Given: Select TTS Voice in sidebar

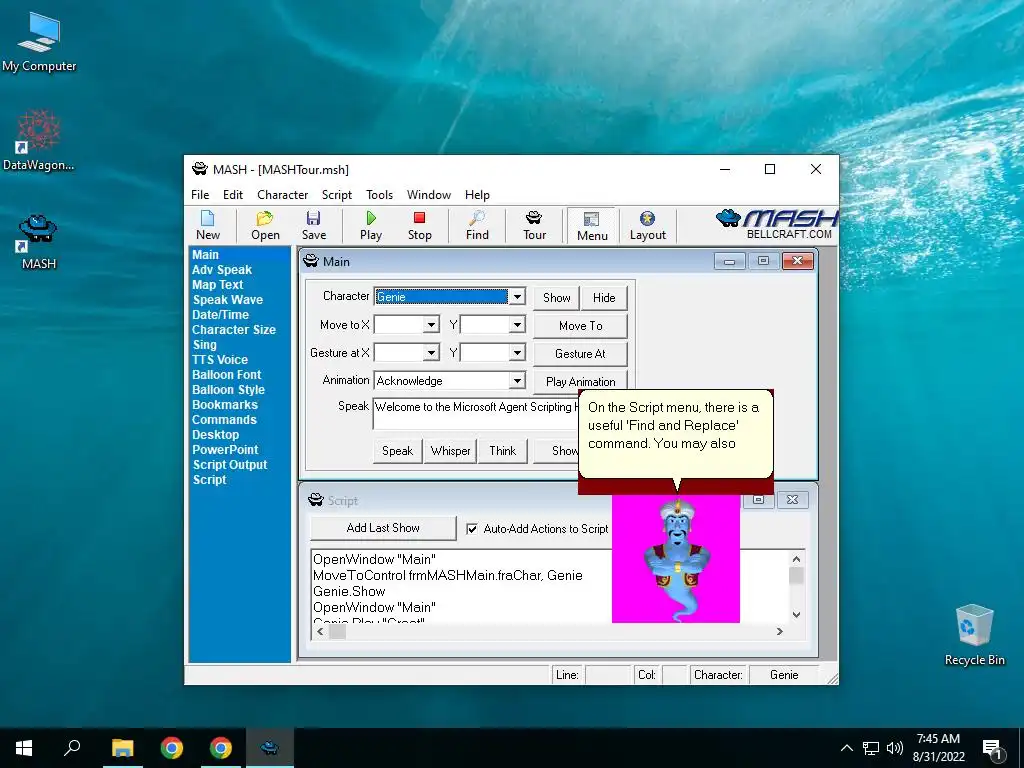Looking at the screenshot, I should click(x=219, y=360).
